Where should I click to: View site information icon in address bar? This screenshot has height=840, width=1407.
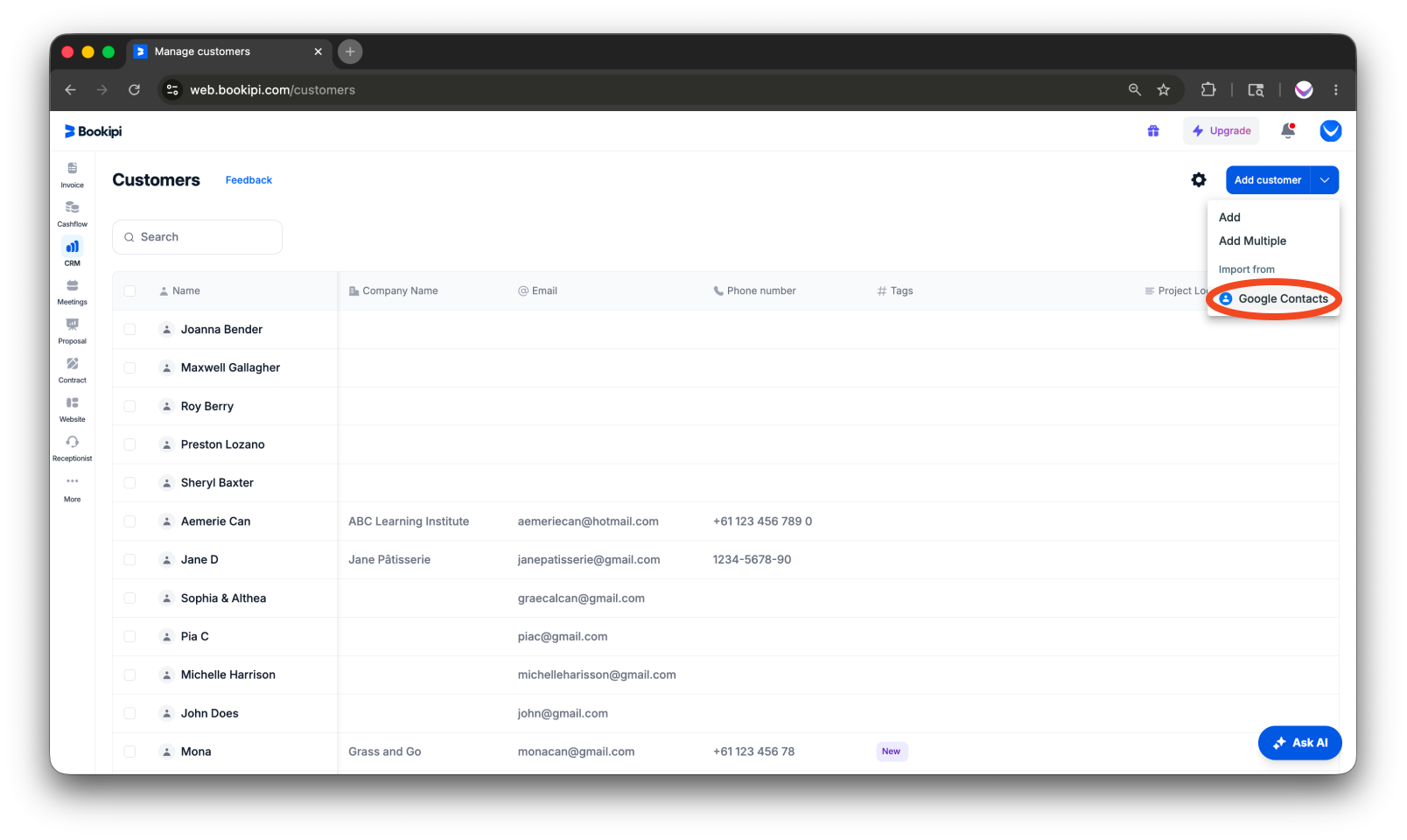[x=172, y=90]
